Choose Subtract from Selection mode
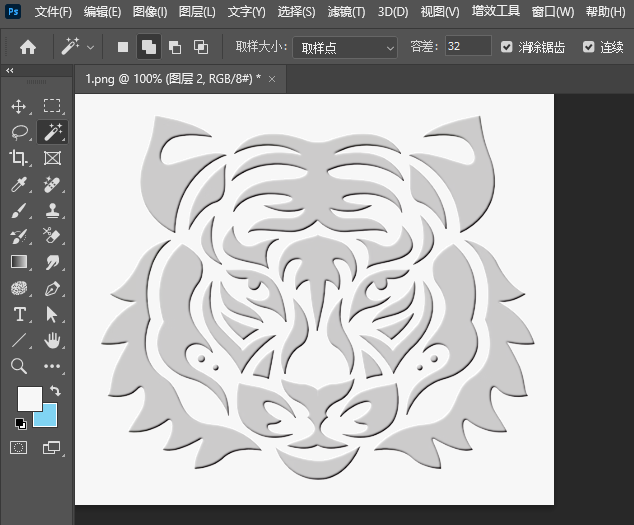The height and width of the screenshot is (525, 634). pyautogui.click(x=175, y=47)
